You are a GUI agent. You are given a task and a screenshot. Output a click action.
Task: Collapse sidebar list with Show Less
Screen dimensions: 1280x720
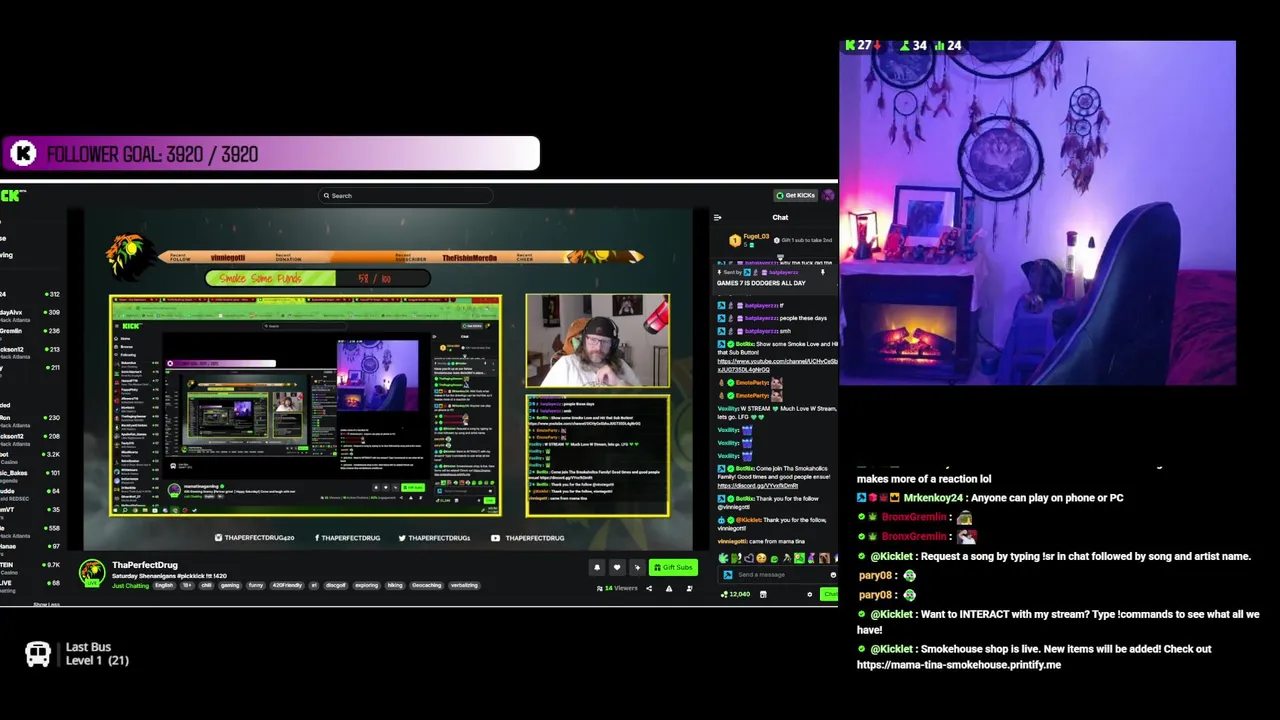(46, 604)
